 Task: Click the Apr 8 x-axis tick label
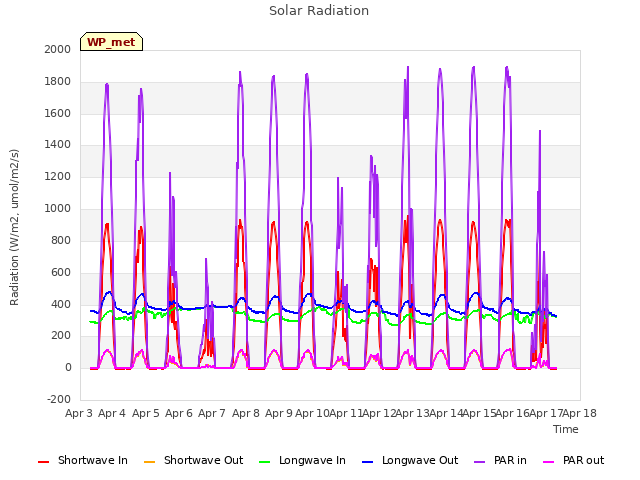246,413
